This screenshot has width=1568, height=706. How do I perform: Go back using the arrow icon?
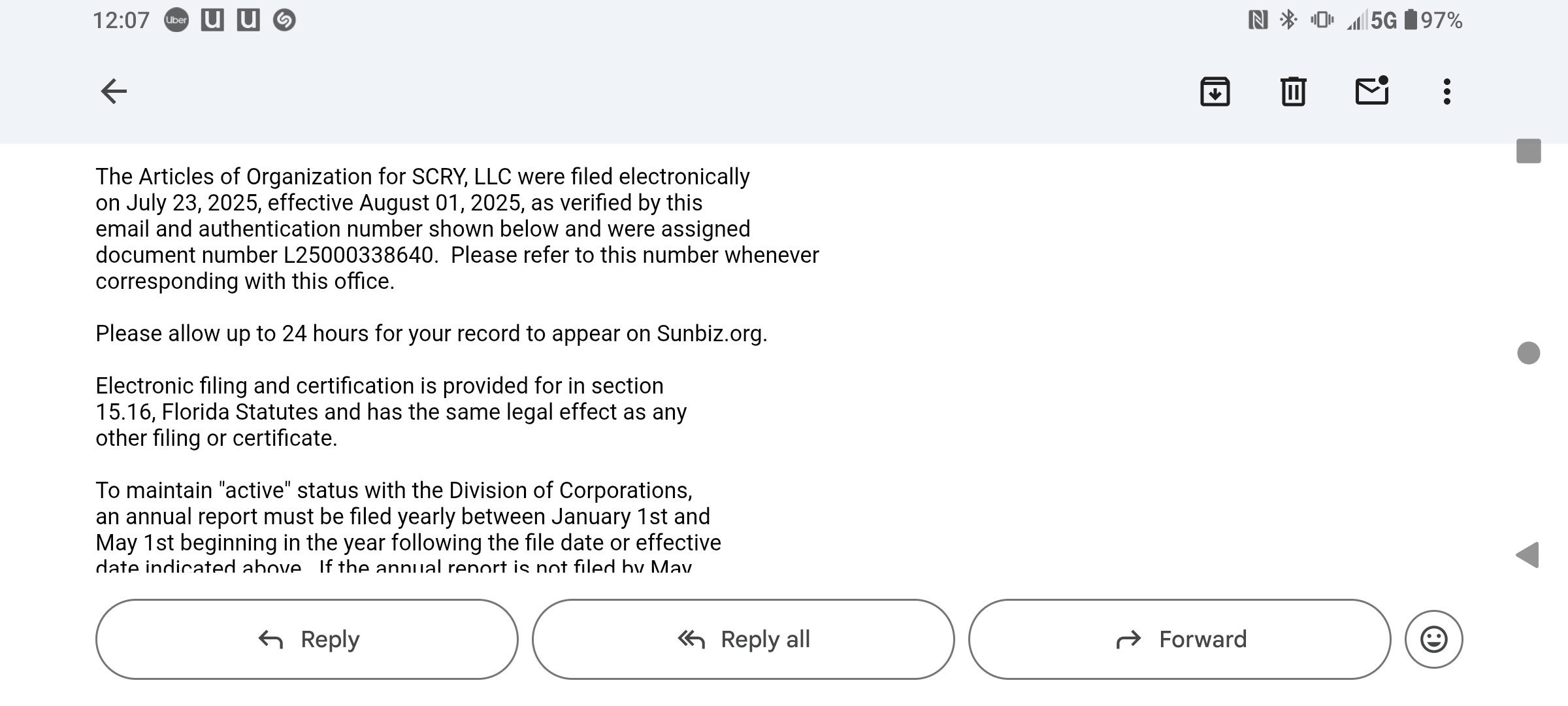tap(114, 91)
